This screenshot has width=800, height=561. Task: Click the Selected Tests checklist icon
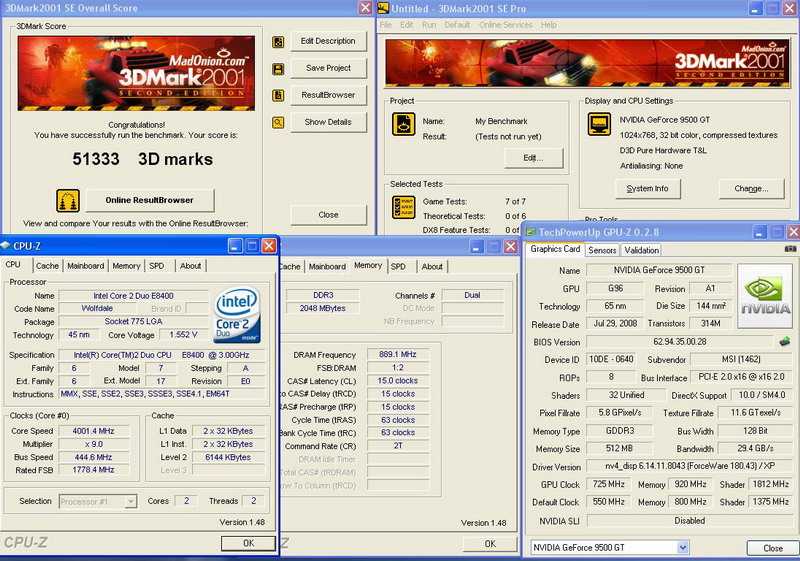pos(404,208)
